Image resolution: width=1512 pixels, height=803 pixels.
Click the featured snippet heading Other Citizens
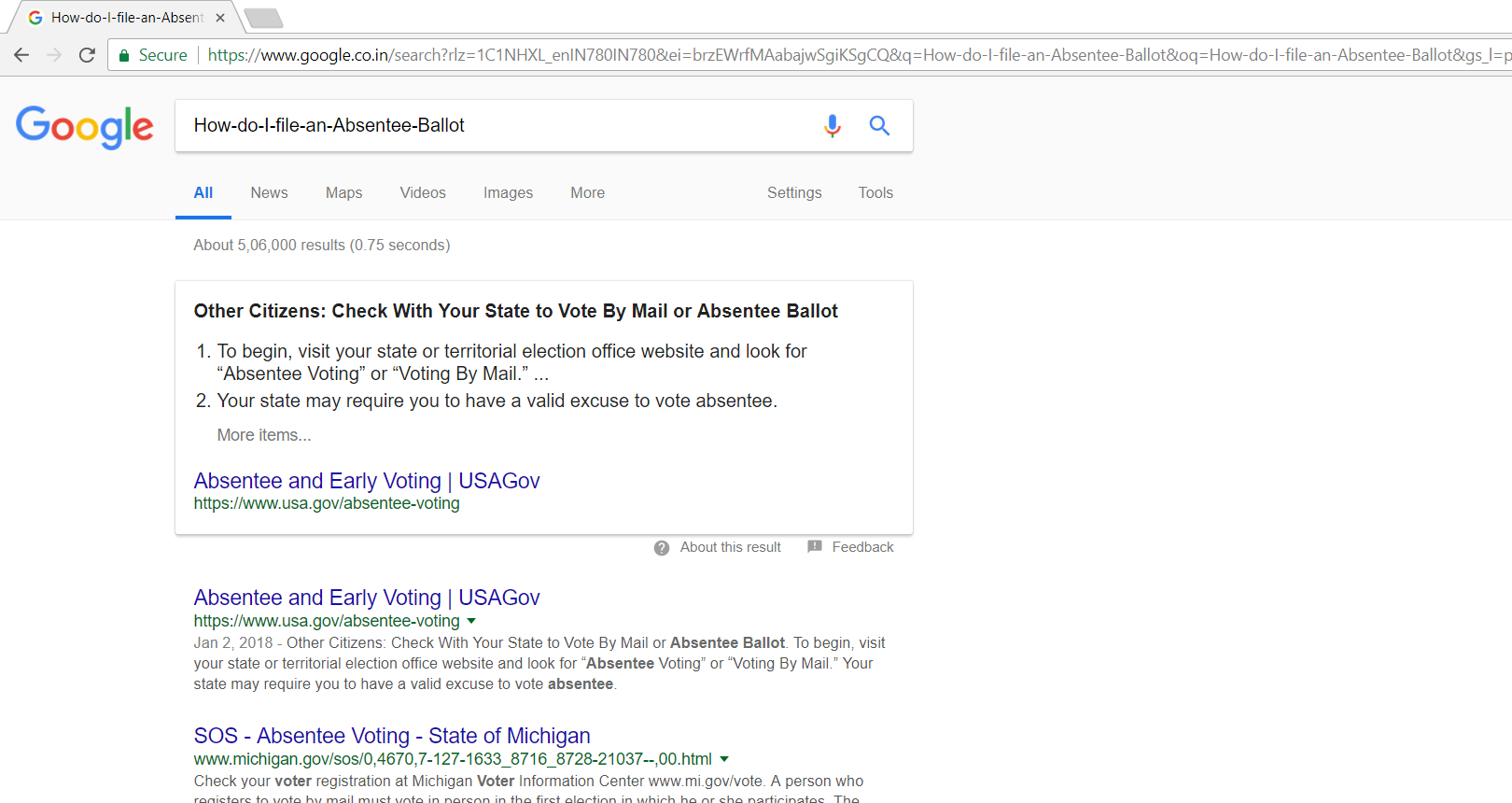tap(516, 311)
